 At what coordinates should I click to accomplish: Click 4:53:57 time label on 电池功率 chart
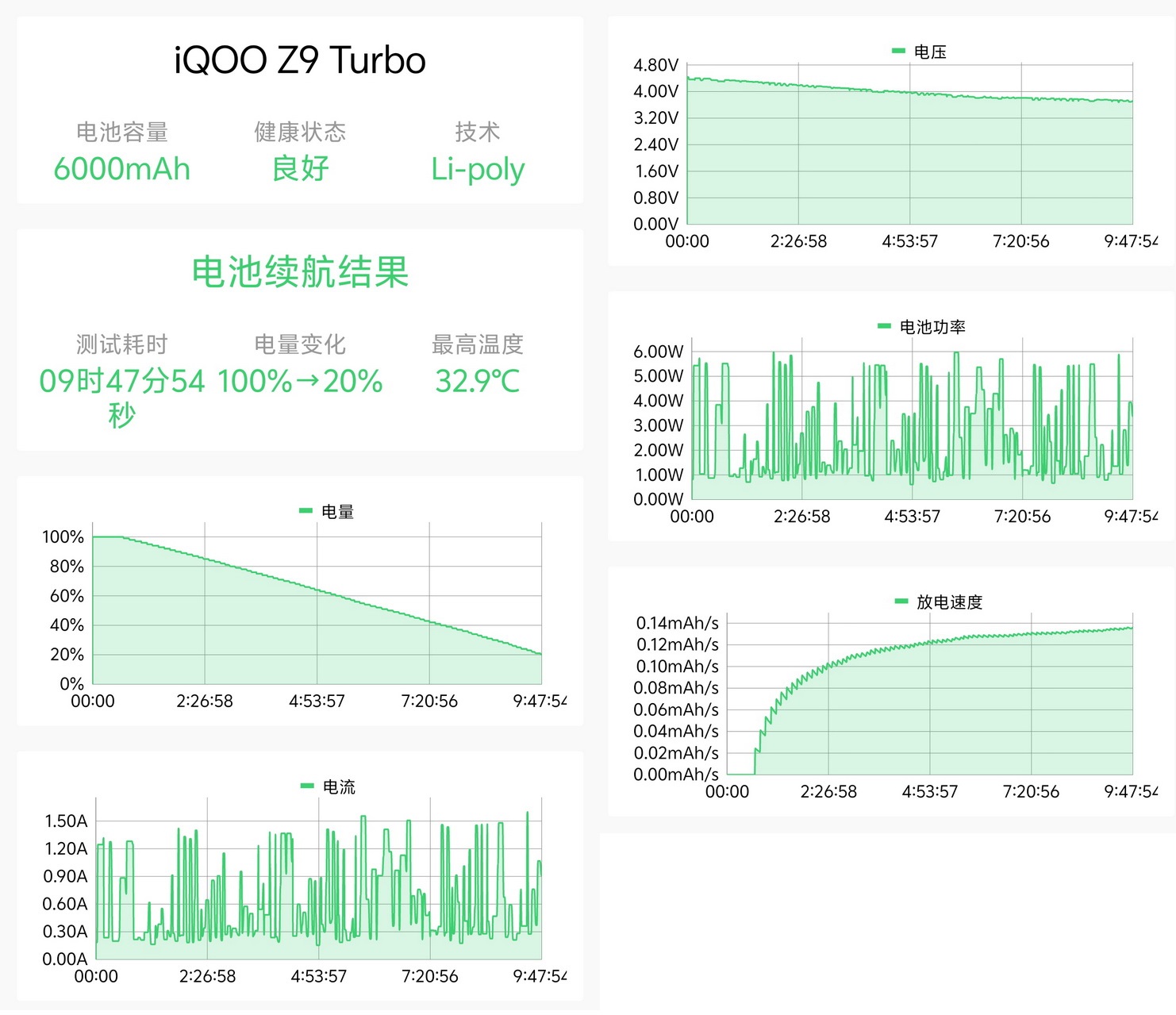coord(913,517)
